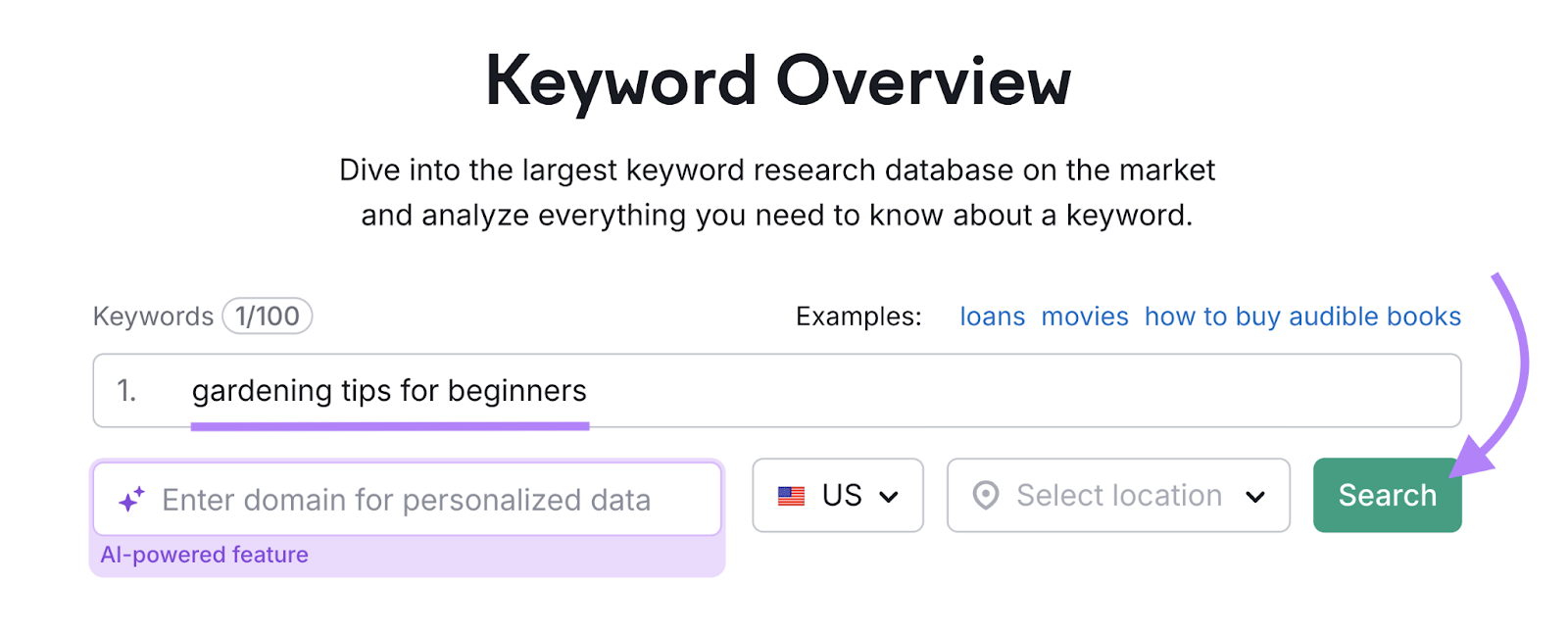Open the how to buy audible books example
Viewport: 1568px width, 632px height.
pyautogui.click(x=1301, y=316)
